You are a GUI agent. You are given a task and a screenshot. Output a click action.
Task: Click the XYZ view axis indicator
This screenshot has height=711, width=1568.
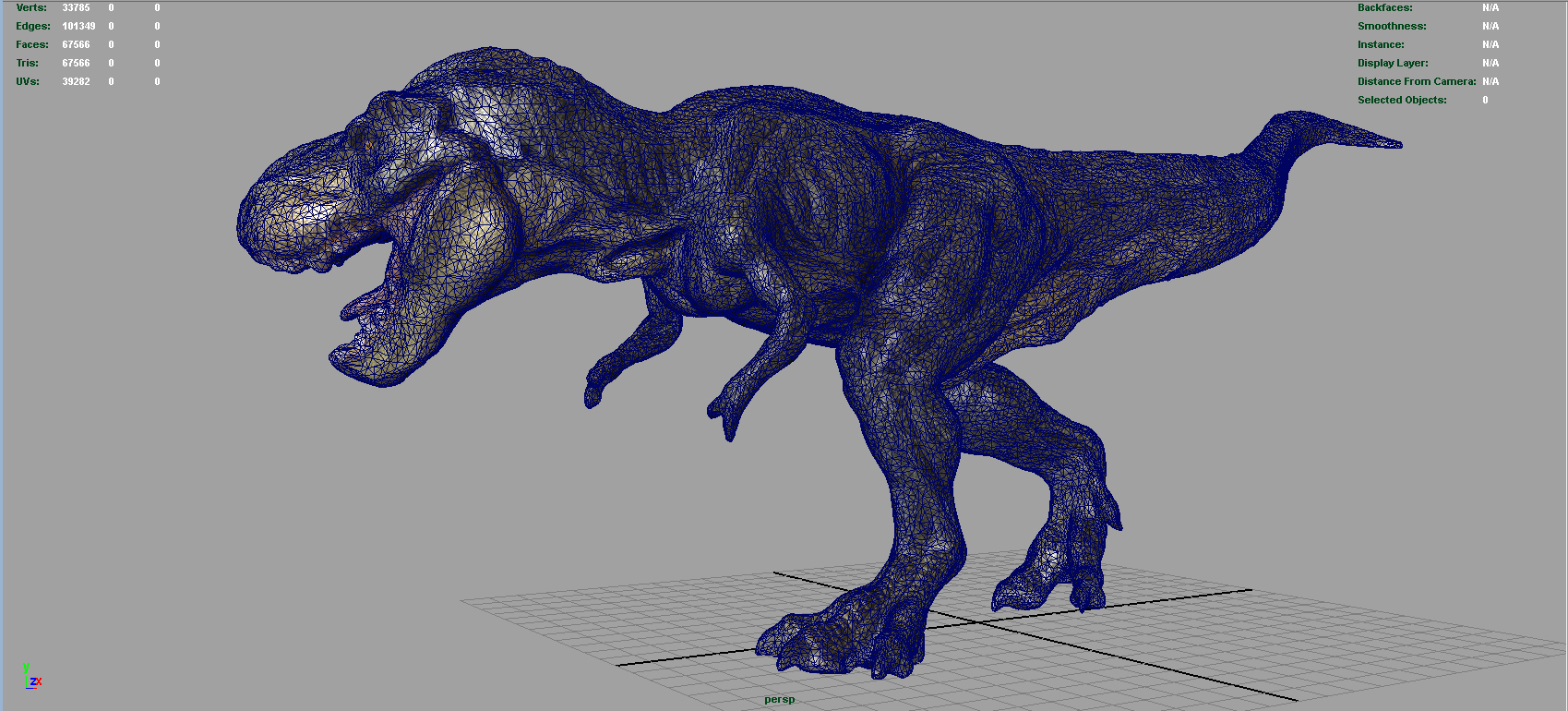[x=30, y=676]
